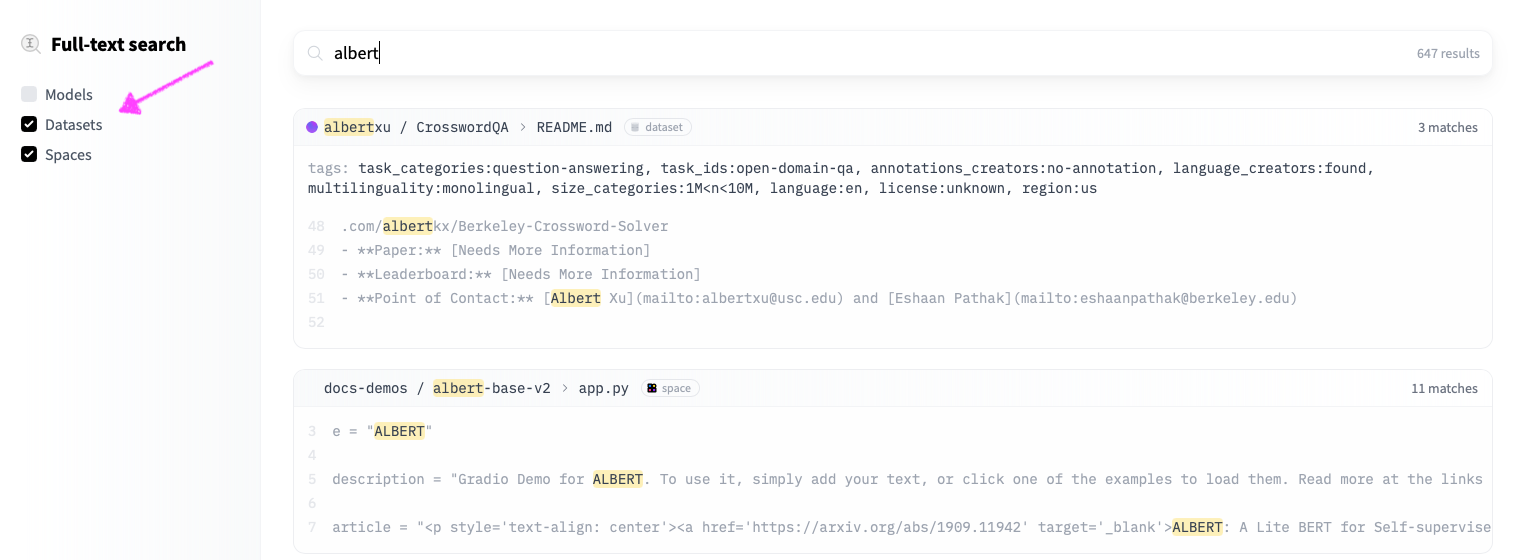
Task: Click the Full-text search magnifier logo icon
Action: click(x=31, y=44)
